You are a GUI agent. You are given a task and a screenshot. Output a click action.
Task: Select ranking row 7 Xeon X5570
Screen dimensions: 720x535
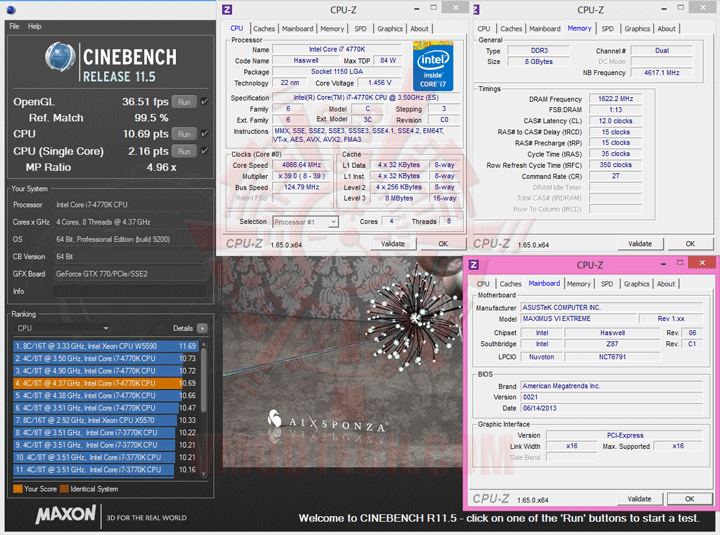(106, 420)
